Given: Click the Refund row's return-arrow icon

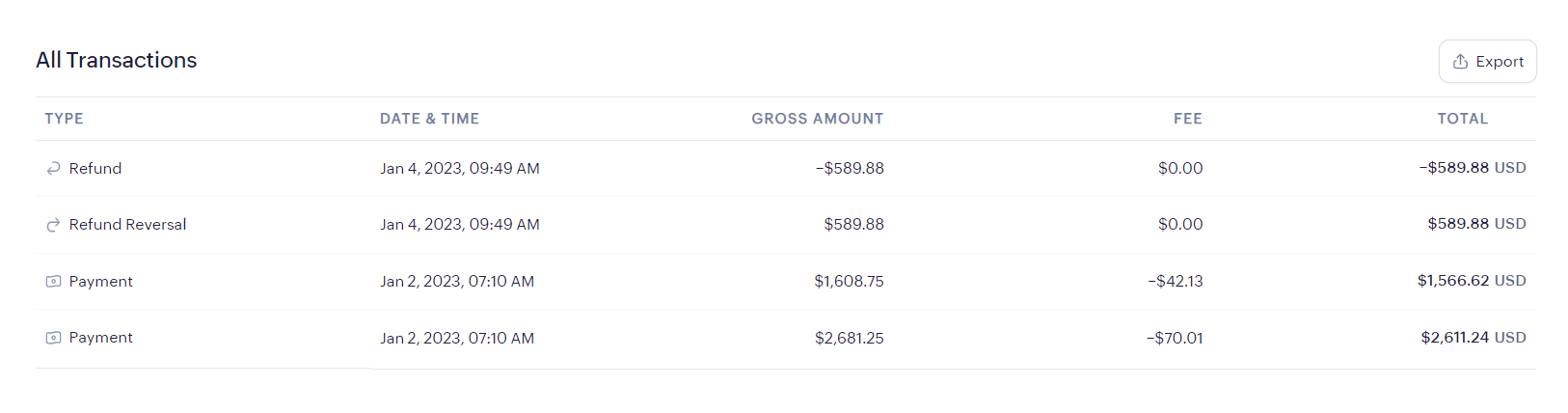Looking at the screenshot, I should [x=53, y=169].
